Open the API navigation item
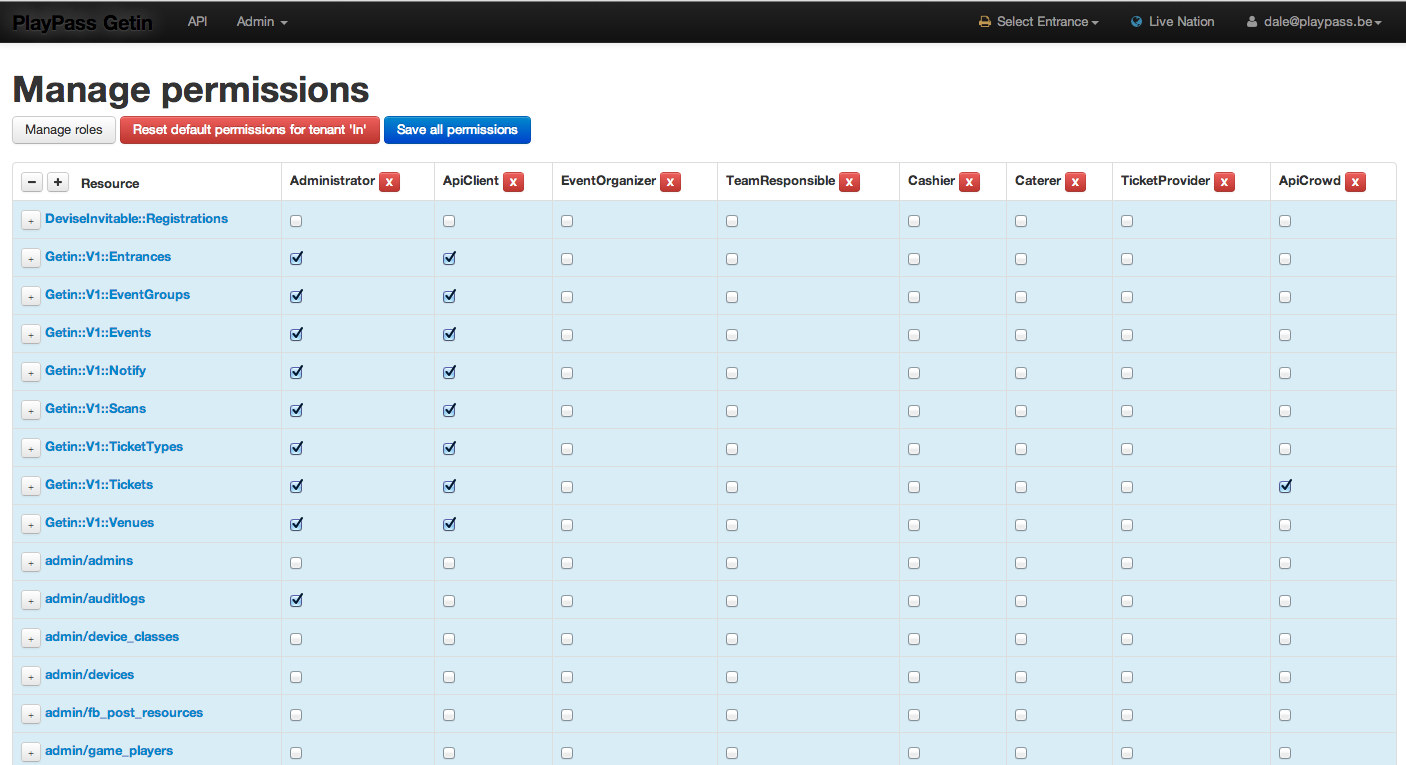1406x765 pixels. [x=197, y=22]
